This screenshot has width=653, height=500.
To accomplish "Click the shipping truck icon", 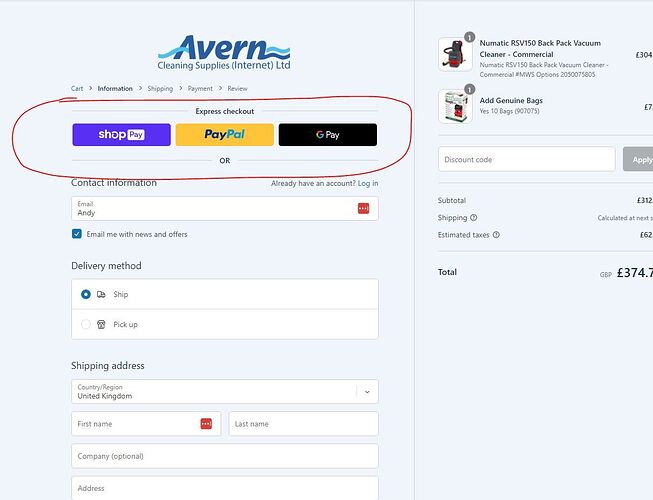I will [x=101, y=294].
